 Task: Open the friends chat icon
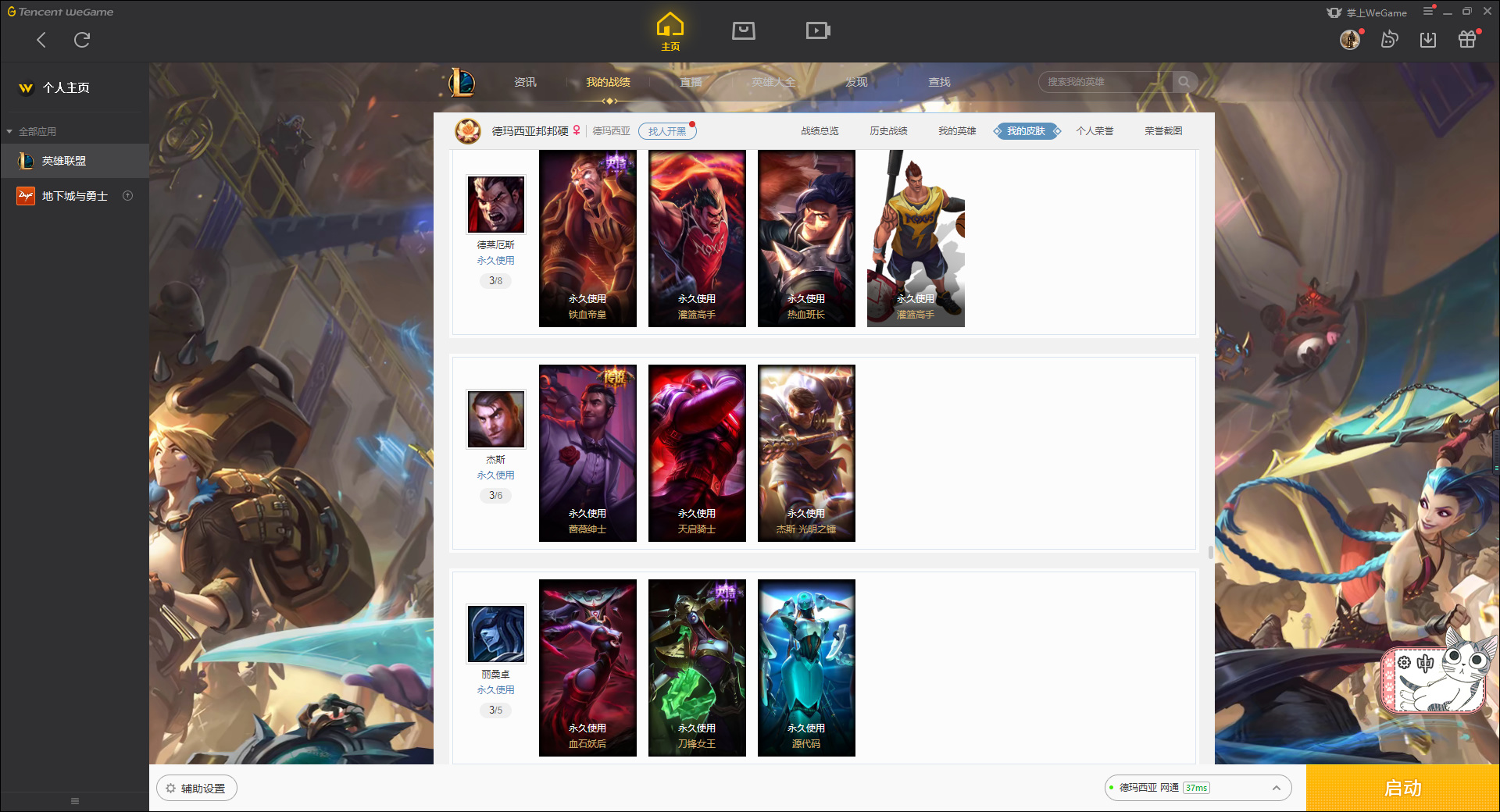[x=1389, y=40]
